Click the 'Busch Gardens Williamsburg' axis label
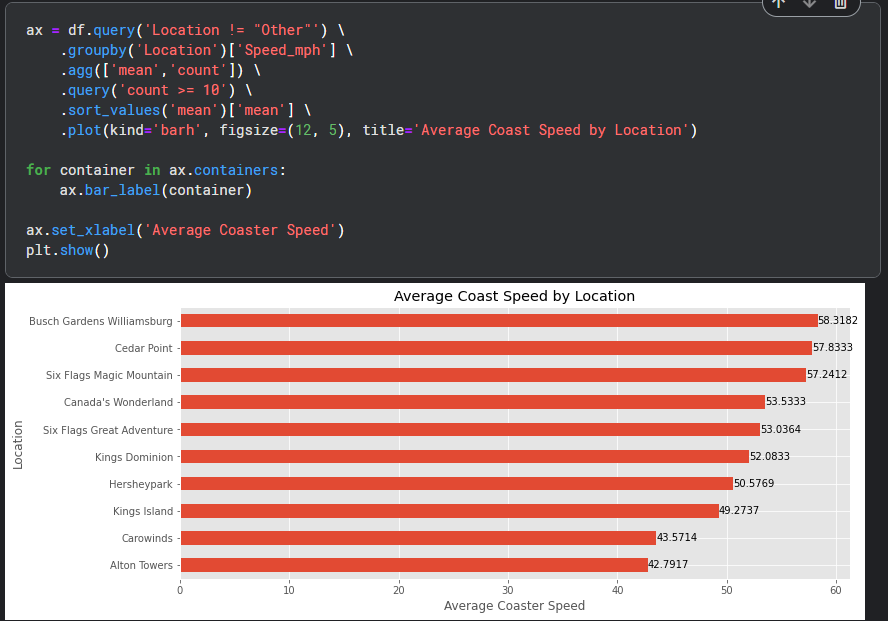The image size is (888, 621). (x=101, y=321)
